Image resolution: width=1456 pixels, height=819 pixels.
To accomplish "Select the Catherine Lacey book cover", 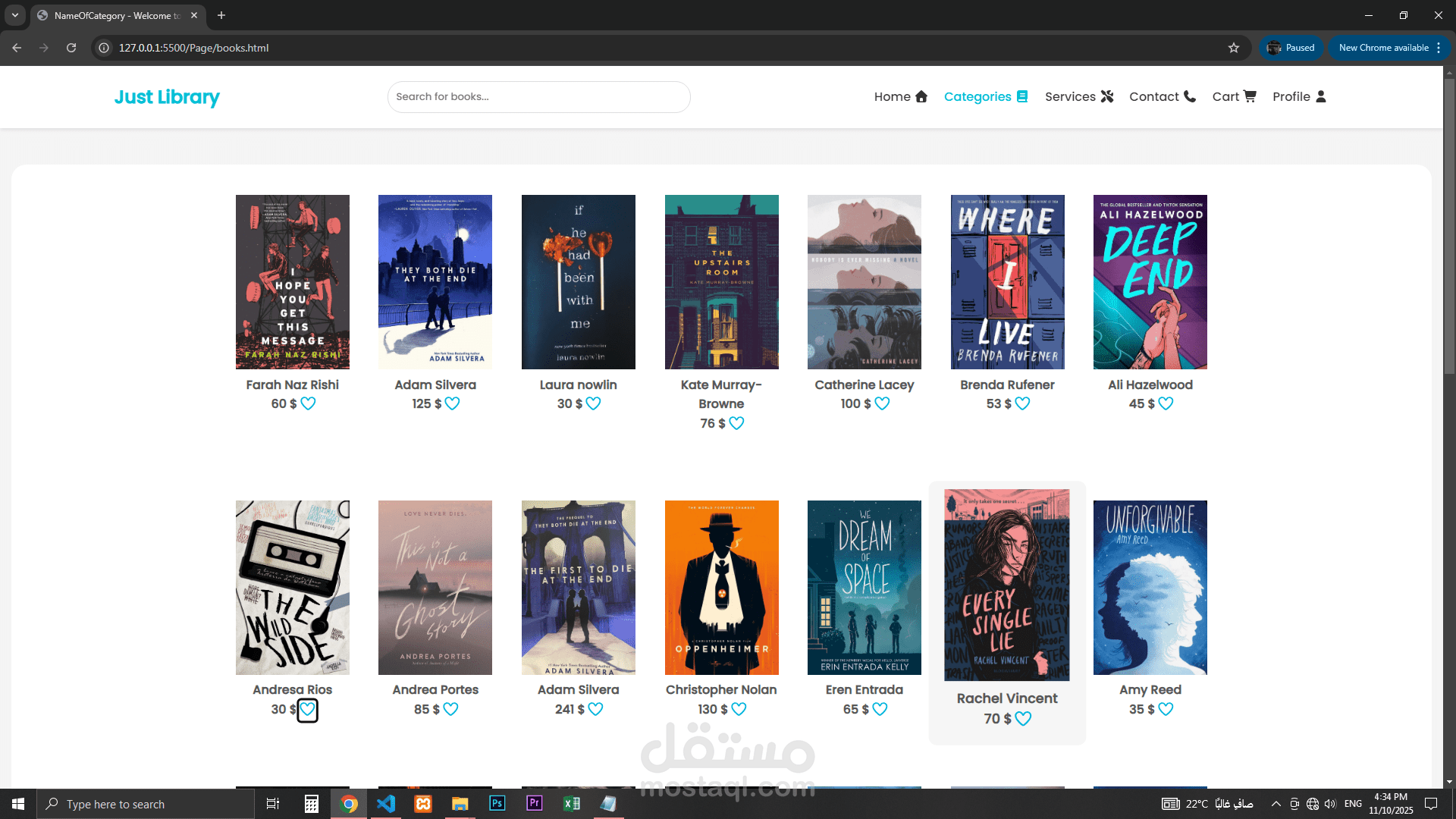I will click(x=864, y=282).
